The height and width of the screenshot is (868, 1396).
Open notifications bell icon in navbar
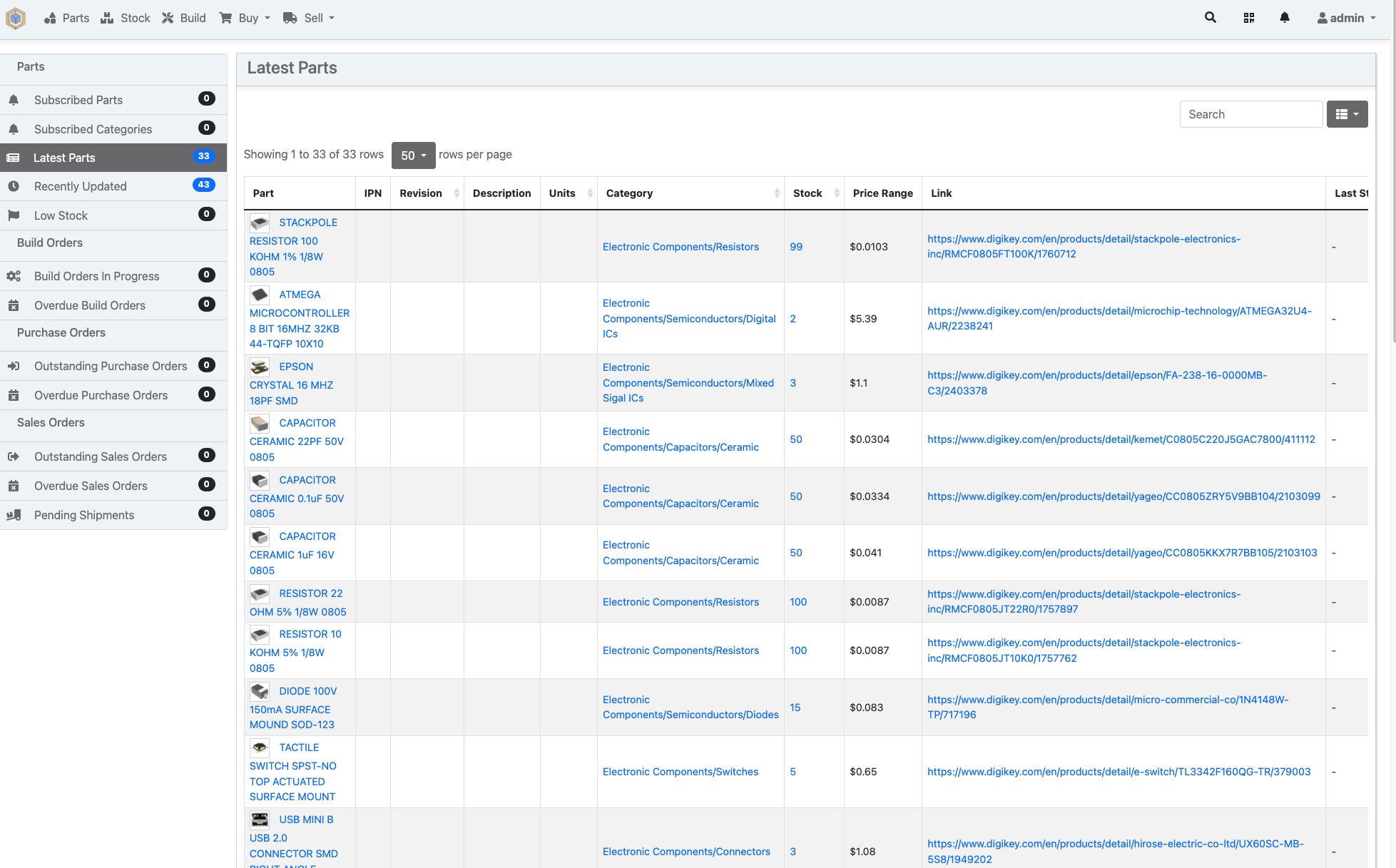point(1284,18)
